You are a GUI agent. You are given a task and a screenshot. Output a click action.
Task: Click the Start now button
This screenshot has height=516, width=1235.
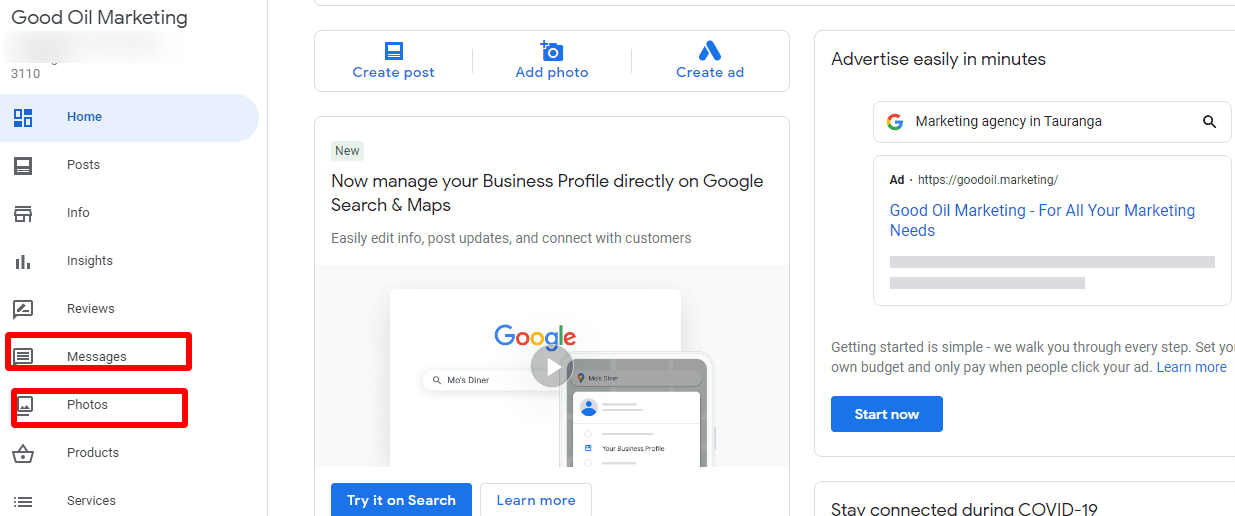[887, 414]
